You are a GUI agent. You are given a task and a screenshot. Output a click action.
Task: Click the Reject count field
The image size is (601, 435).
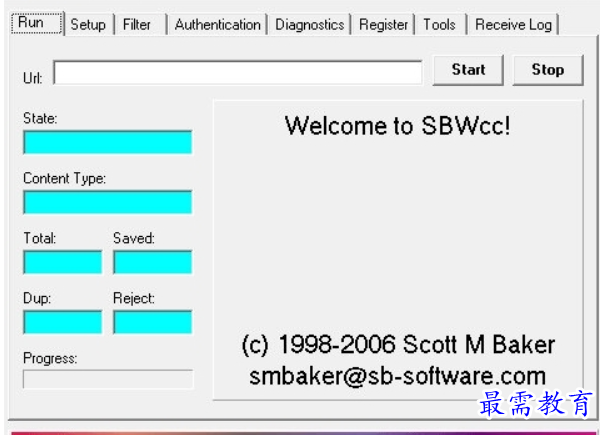(x=153, y=322)
